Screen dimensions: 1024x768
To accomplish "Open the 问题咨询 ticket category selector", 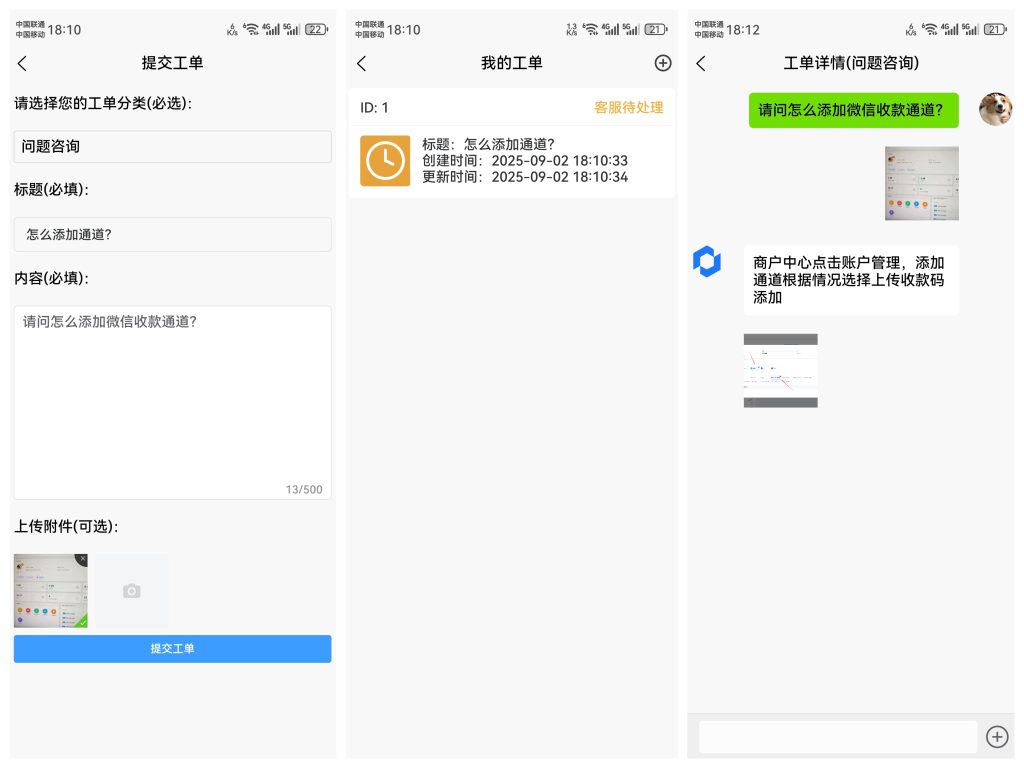I will tap(172, 146).
